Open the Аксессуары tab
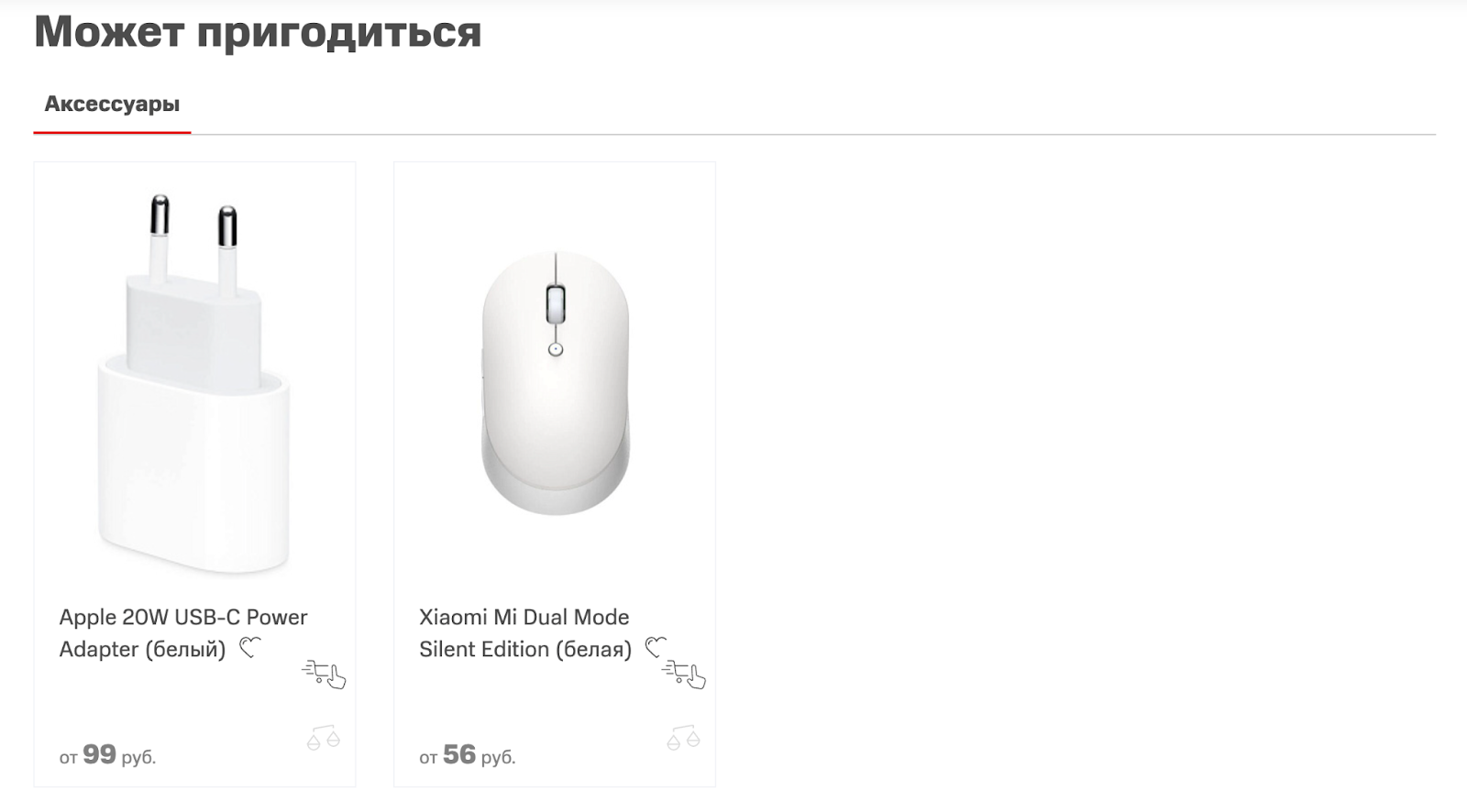Image resolution: width=1467 pixels, height=812 pixels. [112, 104]
